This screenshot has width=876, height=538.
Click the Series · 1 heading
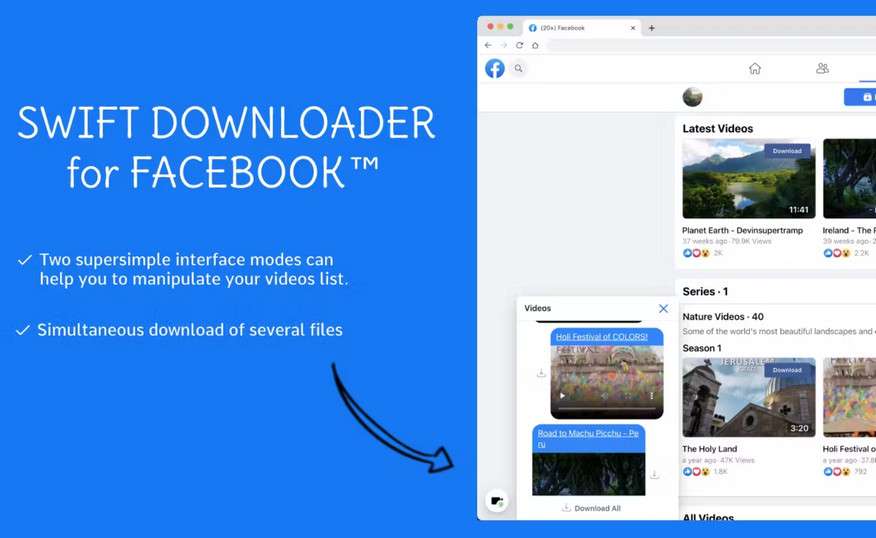pyautogui.click(x=705, y=292)
